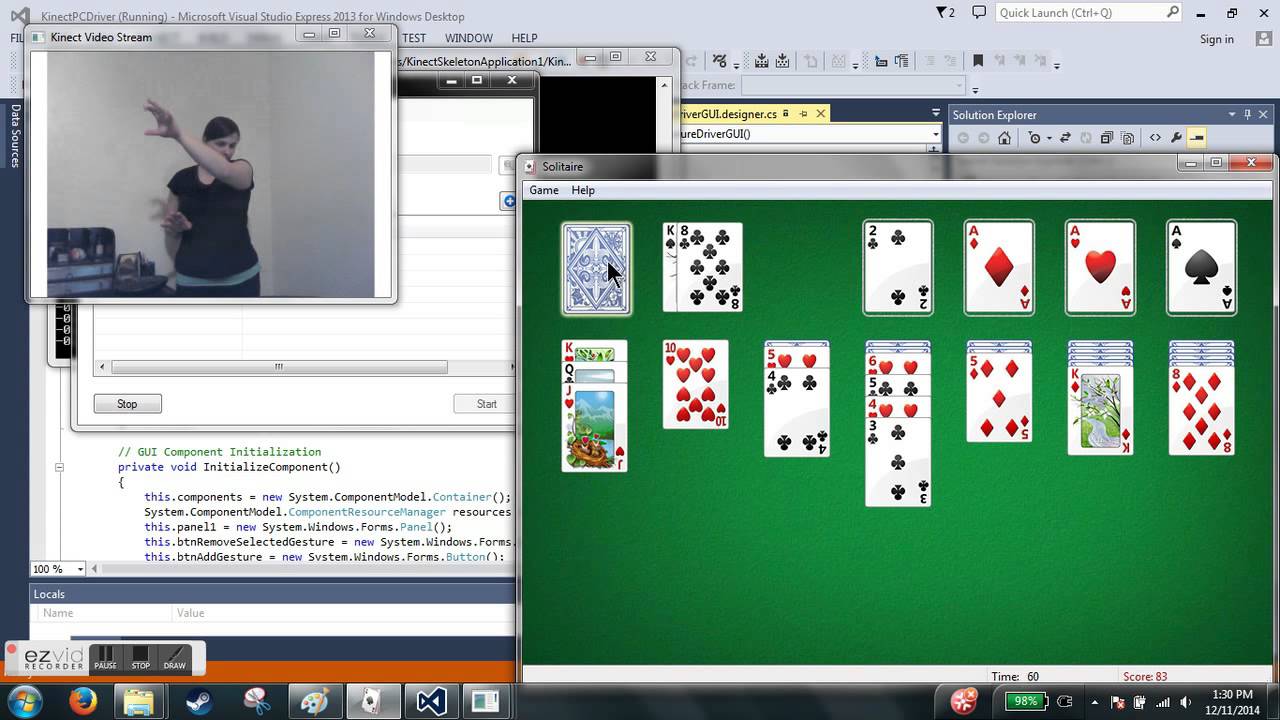The image size is (1280, 720).
Task: Select the 10 of hearts tableau card
Action: tap(696, 385)
